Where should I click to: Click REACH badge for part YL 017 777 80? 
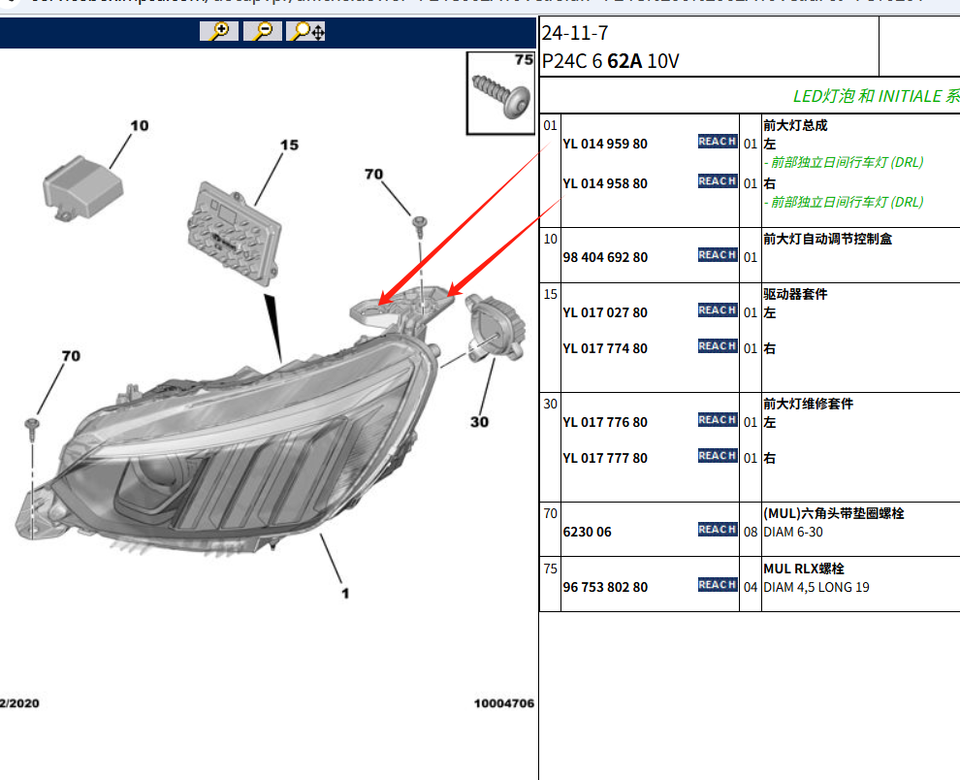click(x=717, y=457)
